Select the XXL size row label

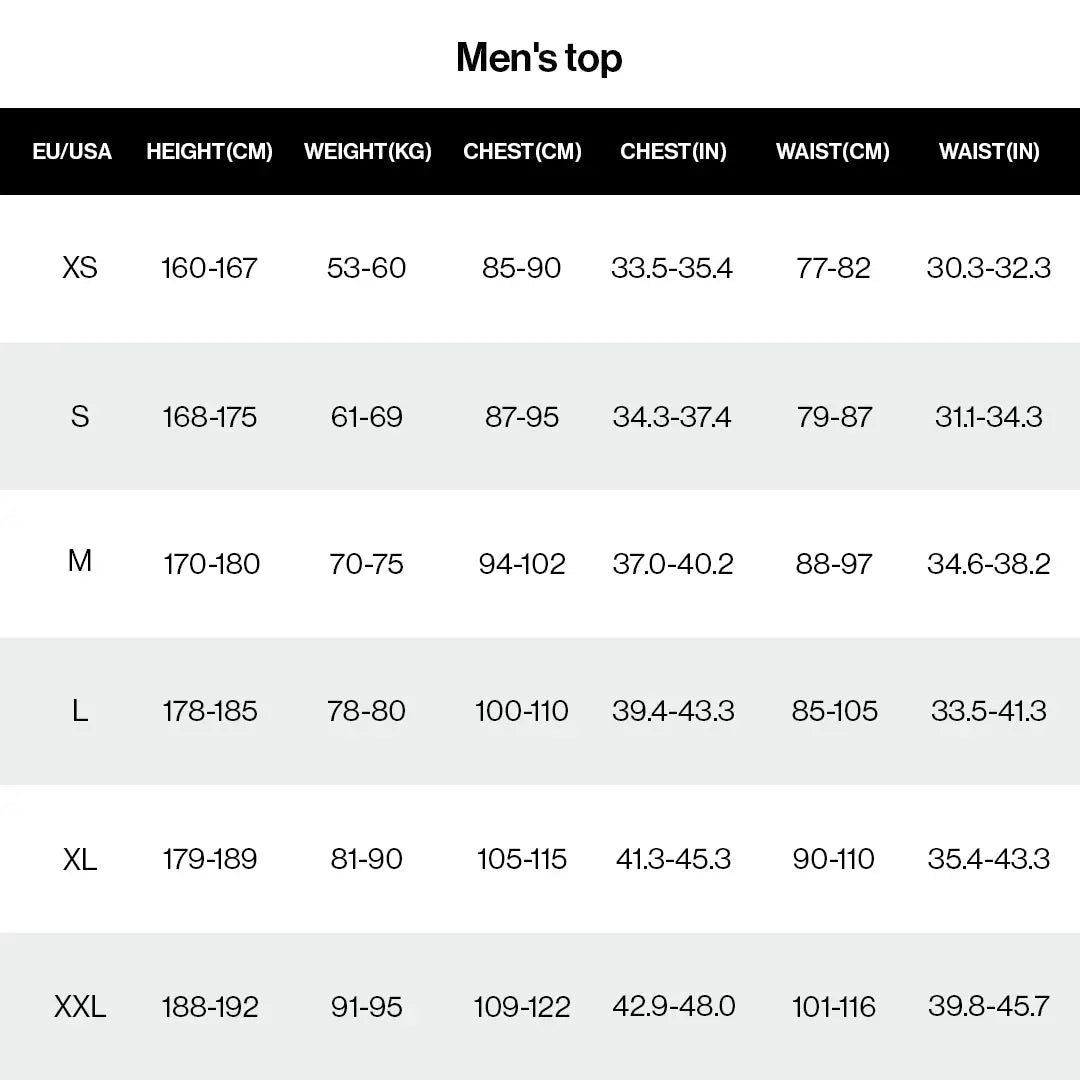tap(80, 1007)
